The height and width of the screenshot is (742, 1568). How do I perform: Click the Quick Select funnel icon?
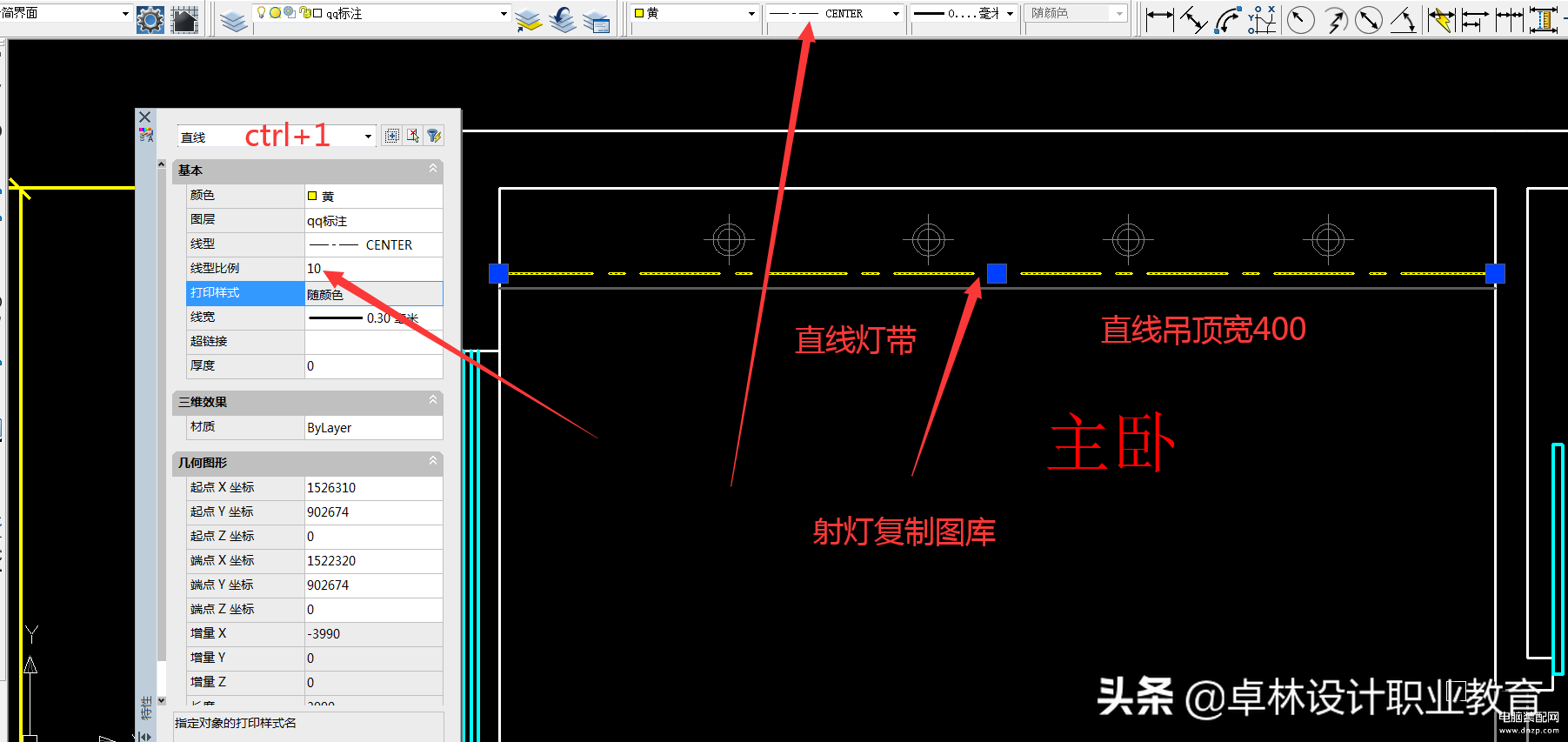coord(434,136)
